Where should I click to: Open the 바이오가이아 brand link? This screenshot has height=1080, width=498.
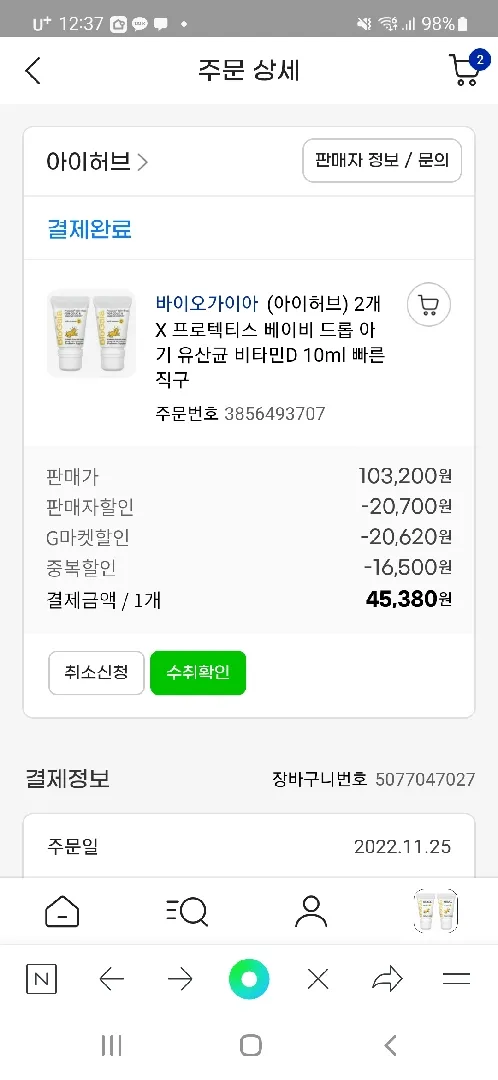[207, 303]
